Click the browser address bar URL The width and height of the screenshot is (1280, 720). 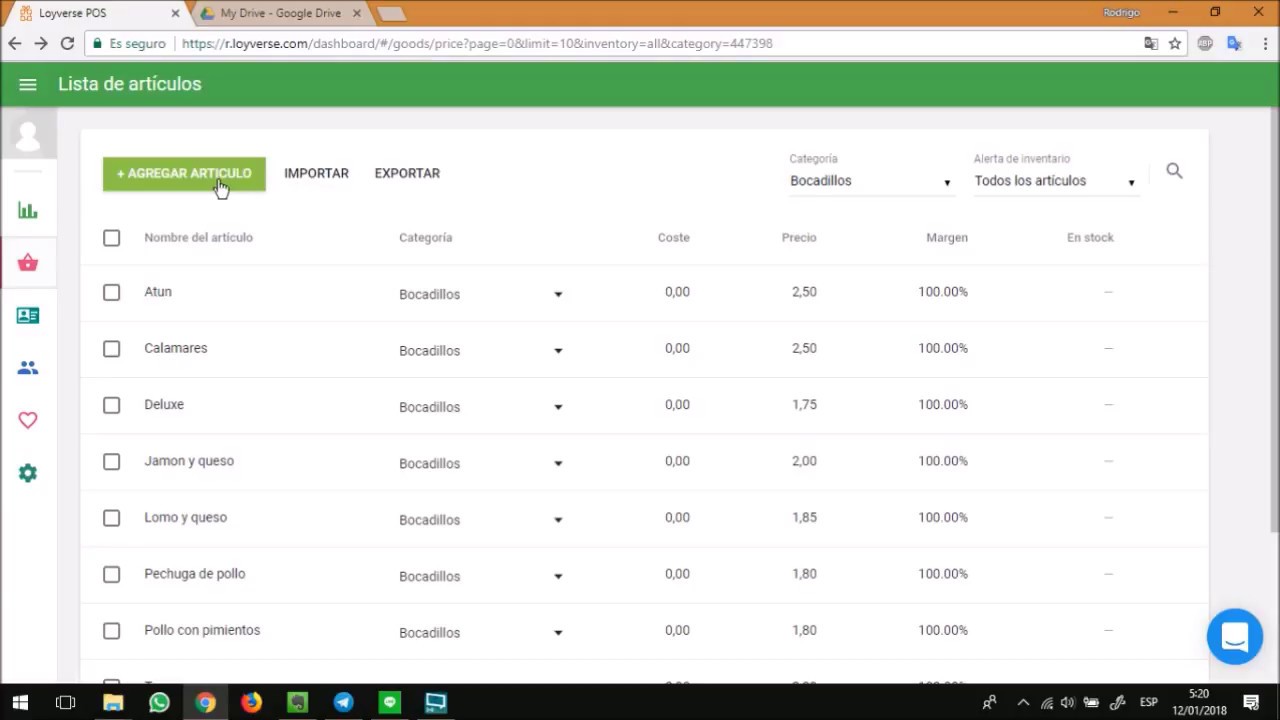click(477, 44)
